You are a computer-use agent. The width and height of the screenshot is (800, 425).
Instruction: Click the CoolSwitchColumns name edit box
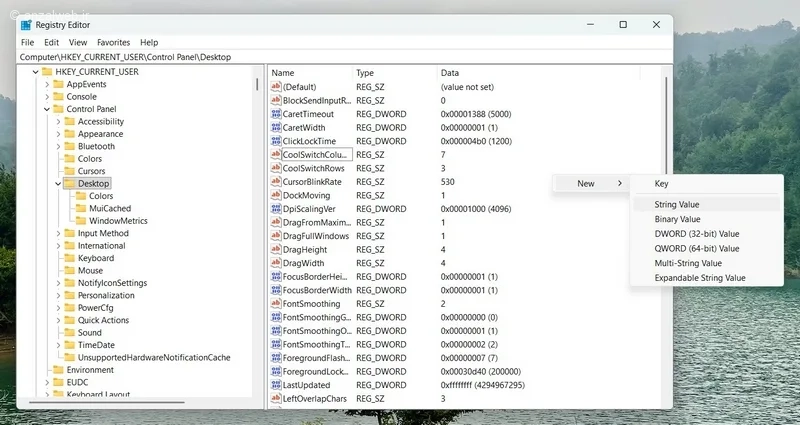tap(317, 155)
